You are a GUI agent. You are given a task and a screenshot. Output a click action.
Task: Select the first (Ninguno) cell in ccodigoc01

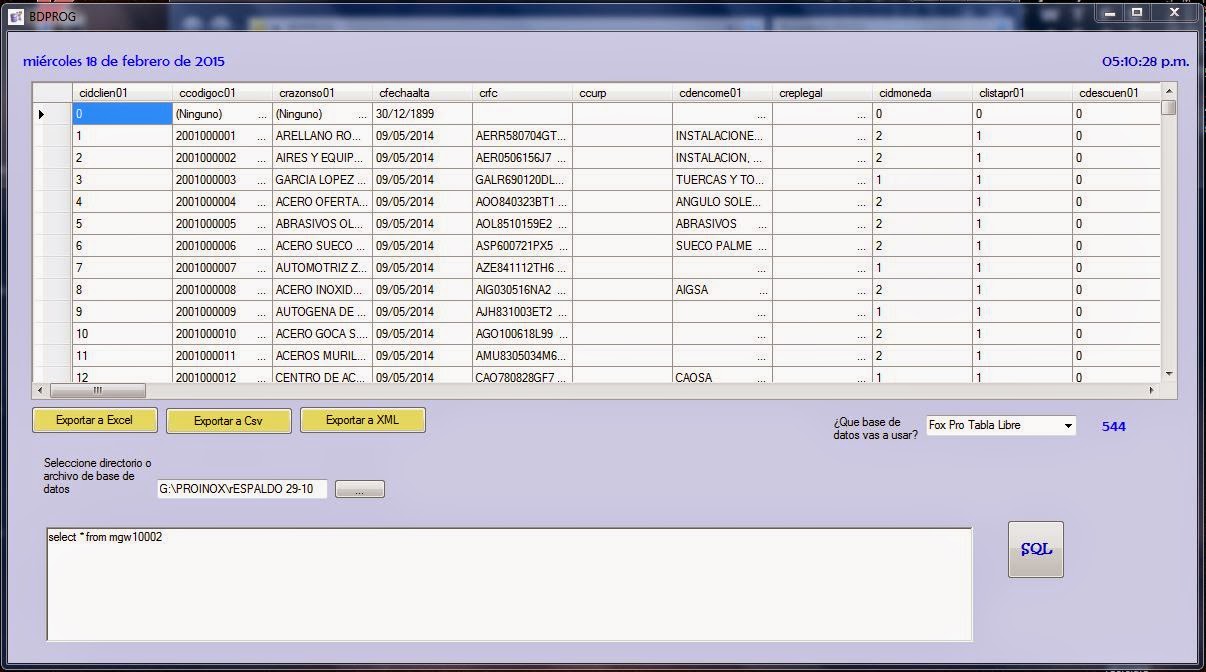point(222,114)
